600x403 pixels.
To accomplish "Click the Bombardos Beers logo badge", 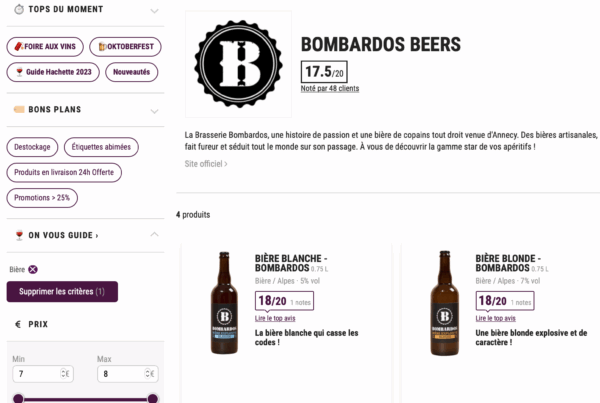I will [239, 65].
